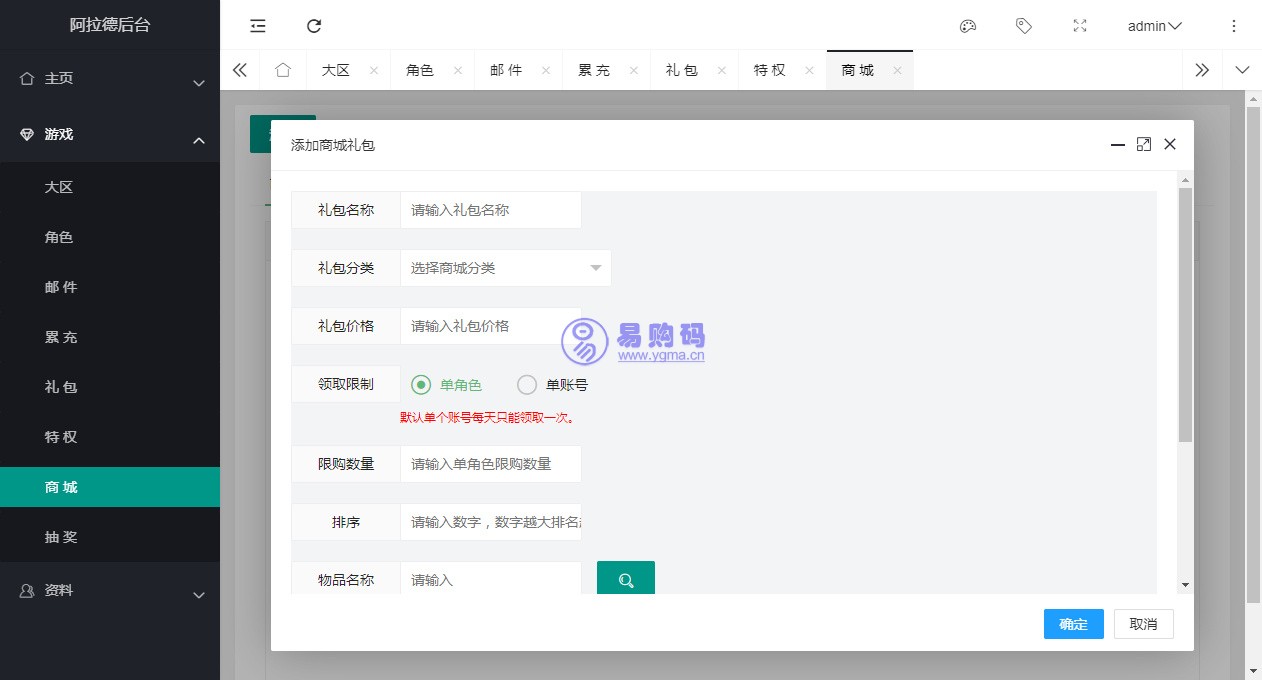The width and height of the screenshot is (1262, 680).
Task: Go to the home tab icon
Action: (x=283, y=70)
